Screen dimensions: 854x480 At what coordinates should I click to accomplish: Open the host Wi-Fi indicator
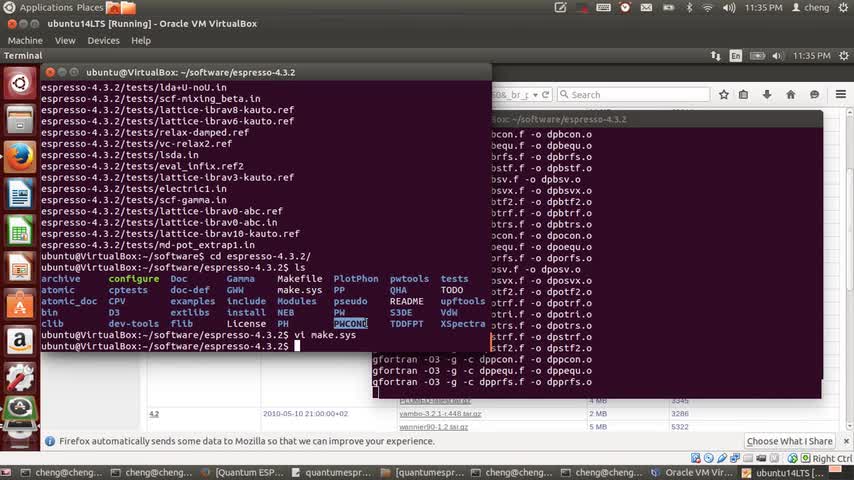[x=707, y=8]
